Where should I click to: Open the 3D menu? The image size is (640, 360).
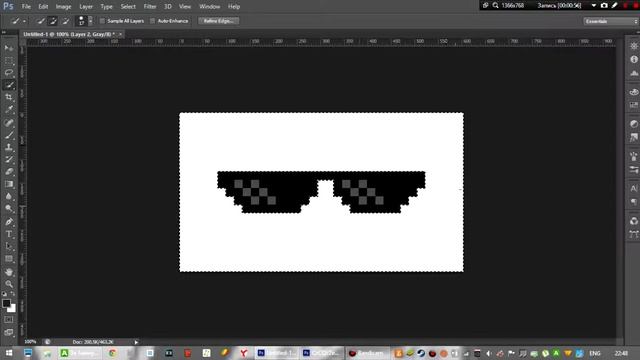[x=168, y=7]
